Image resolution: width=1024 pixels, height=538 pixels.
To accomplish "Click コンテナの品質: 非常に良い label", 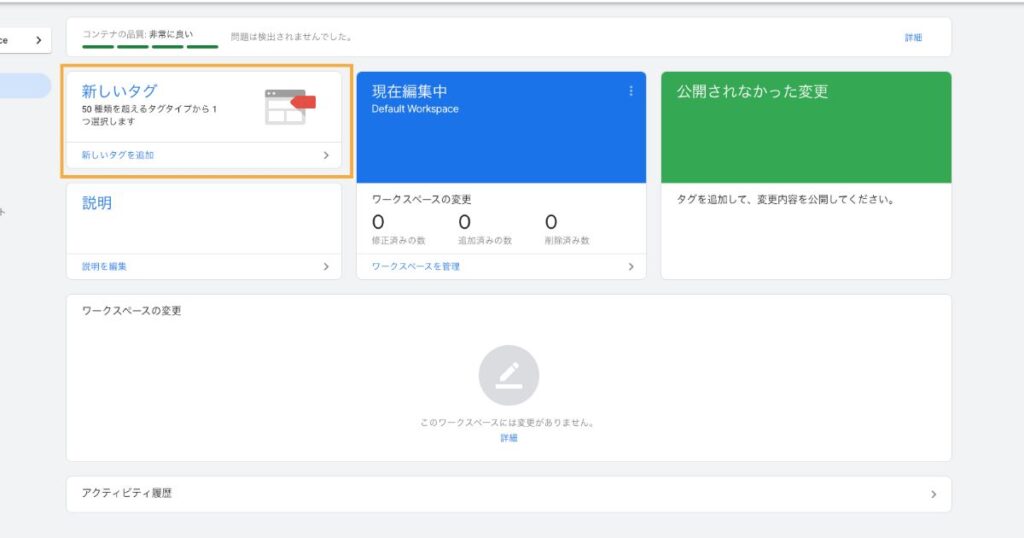I will pyautogui.click(x=138, y=34).
